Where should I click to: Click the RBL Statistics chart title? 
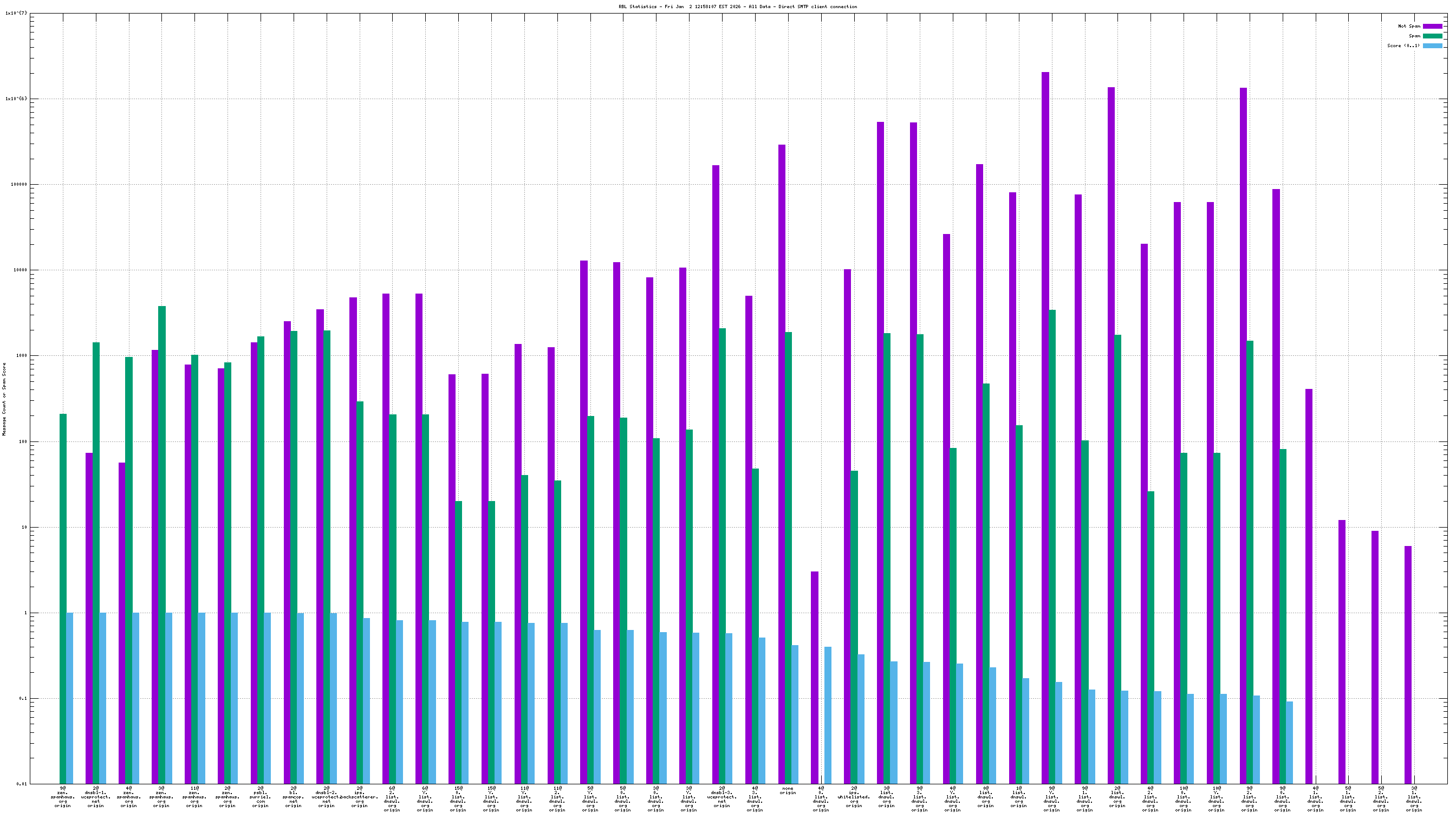(737, 7)
